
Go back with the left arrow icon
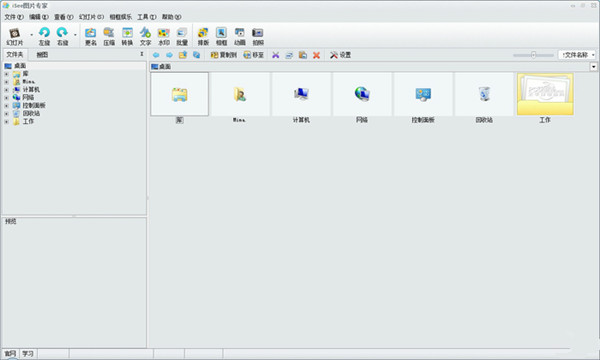(156, 55)
